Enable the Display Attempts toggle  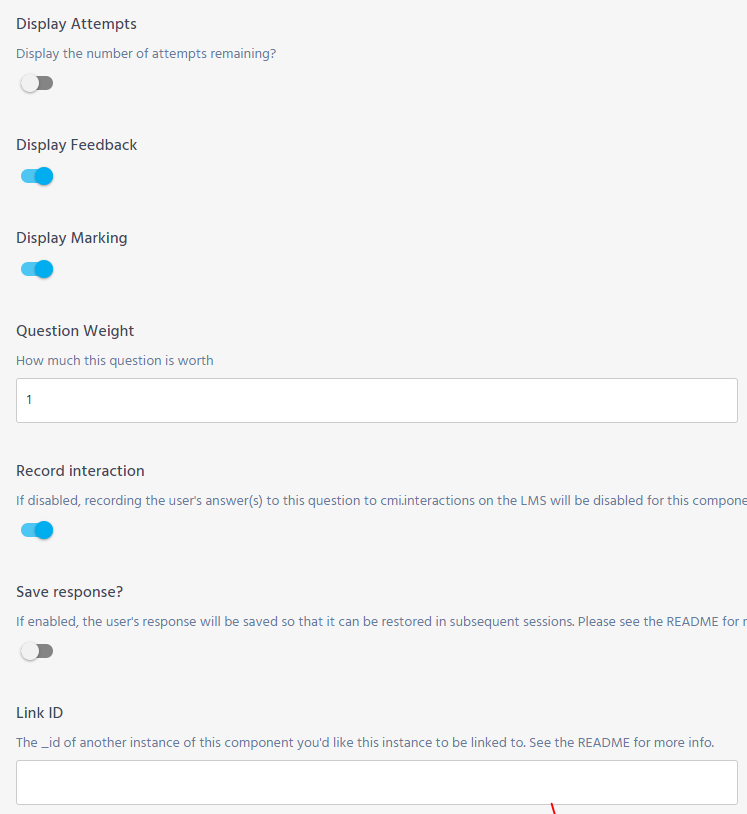tap(36, 83)
